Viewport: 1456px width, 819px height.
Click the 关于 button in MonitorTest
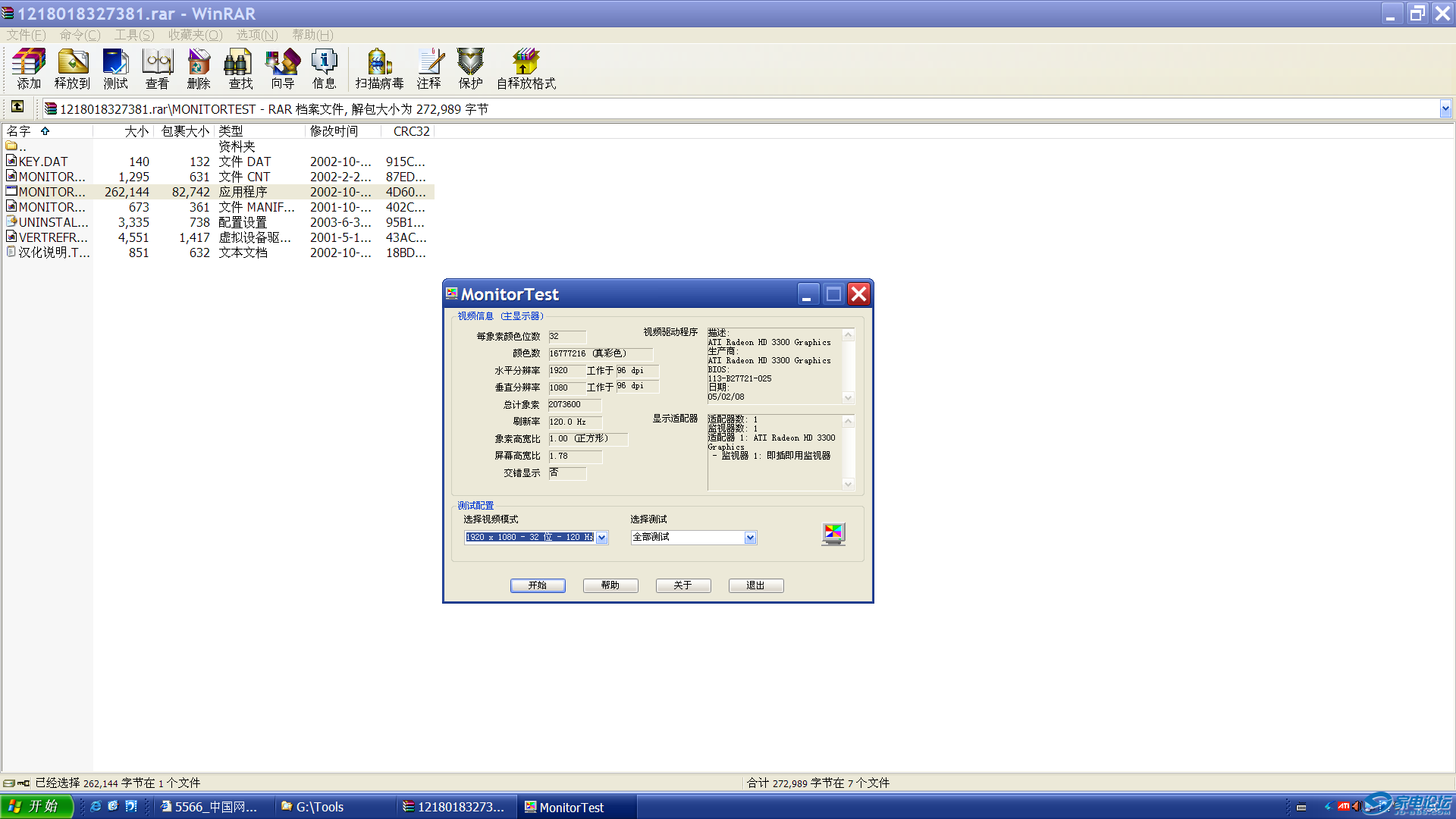tap(683, 585)
